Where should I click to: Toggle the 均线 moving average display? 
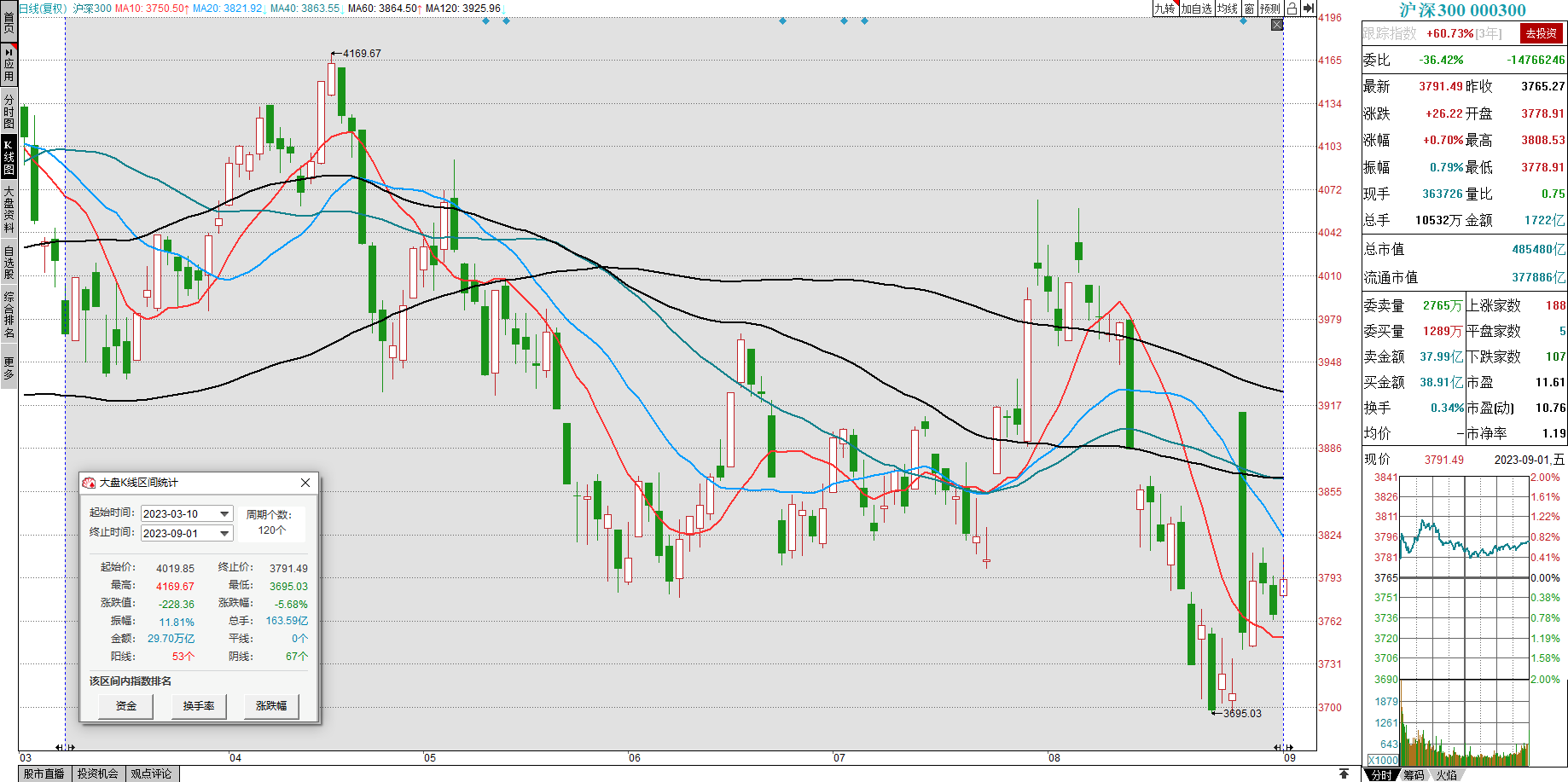pos(1227,9)
